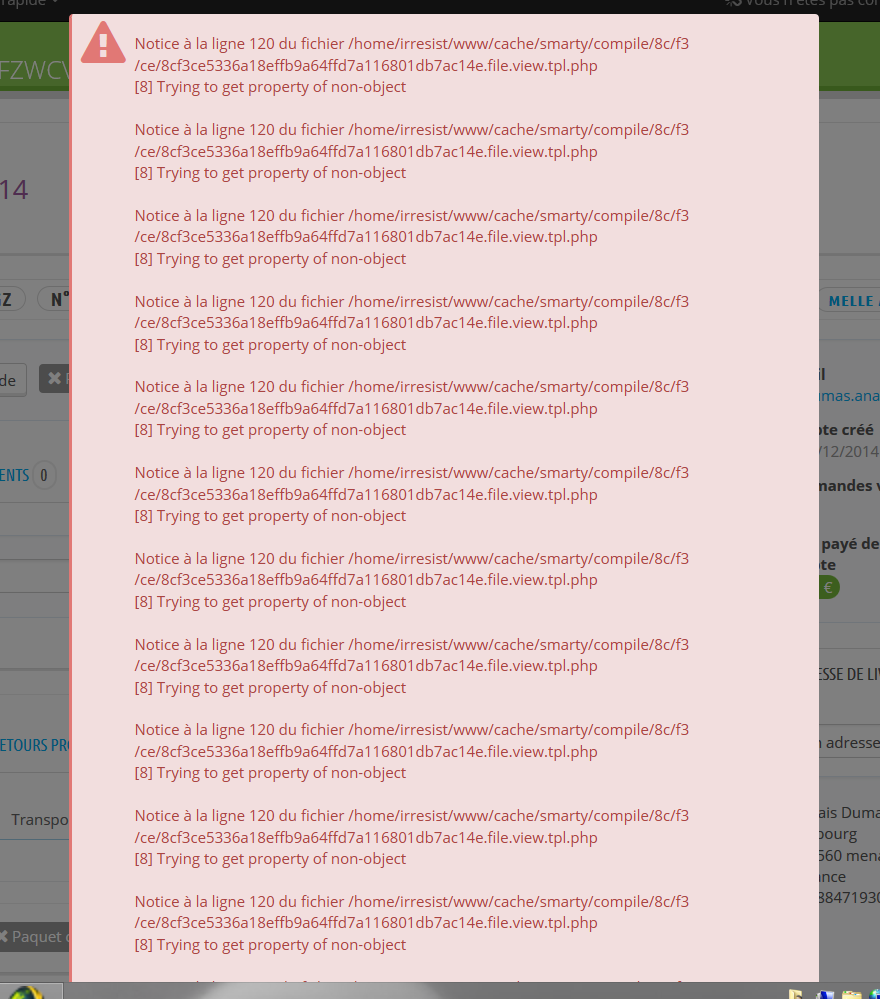Screen dimensions: 880x999
Task: Click the 'N°' badge pill
Action: tap(55, 299)
